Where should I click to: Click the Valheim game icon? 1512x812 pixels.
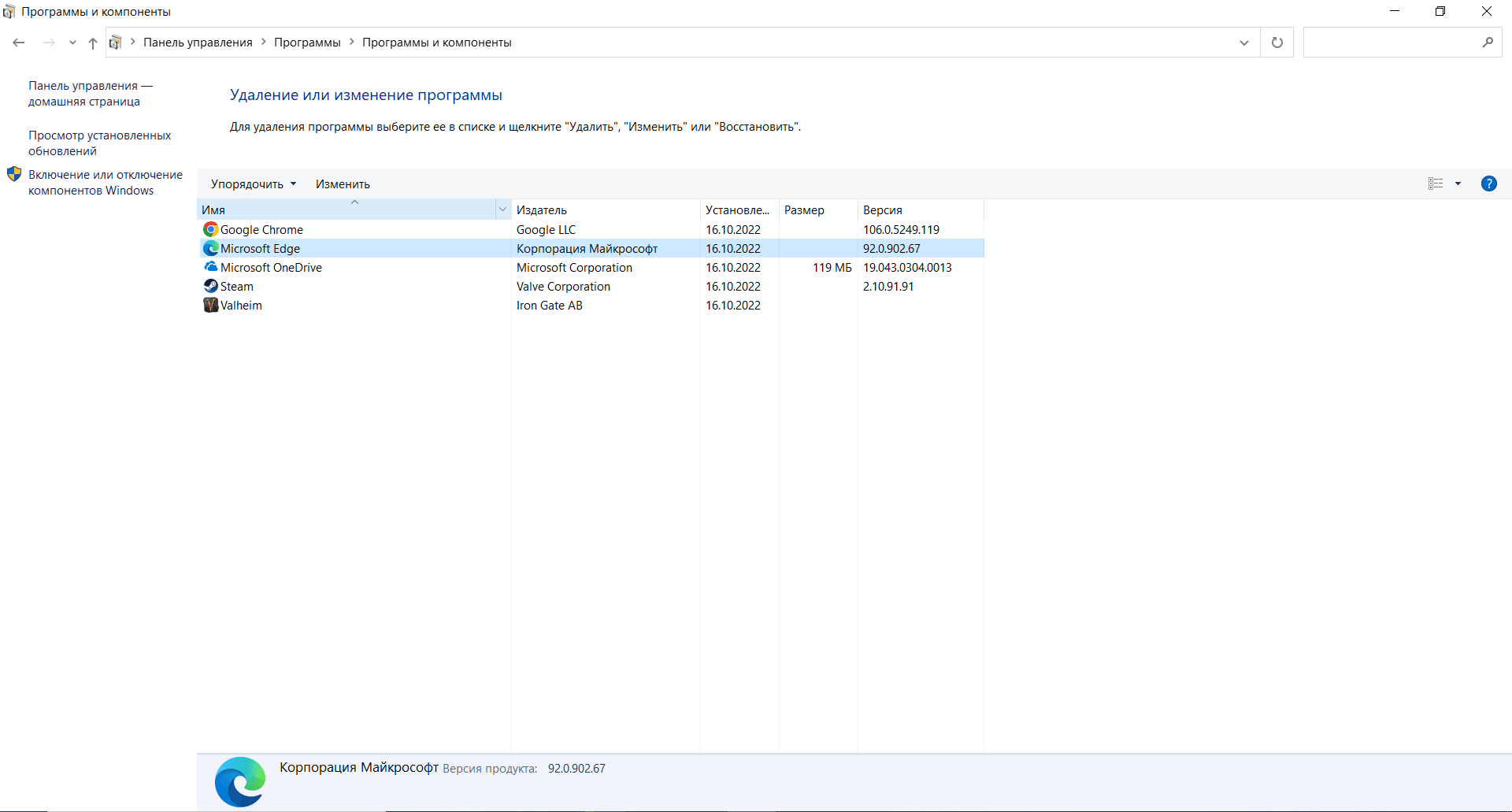[210, 305]
